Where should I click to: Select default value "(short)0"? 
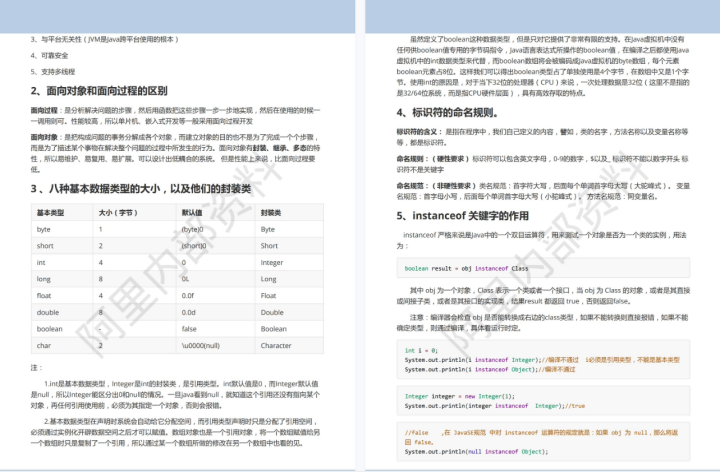click(x=194, y=246)
